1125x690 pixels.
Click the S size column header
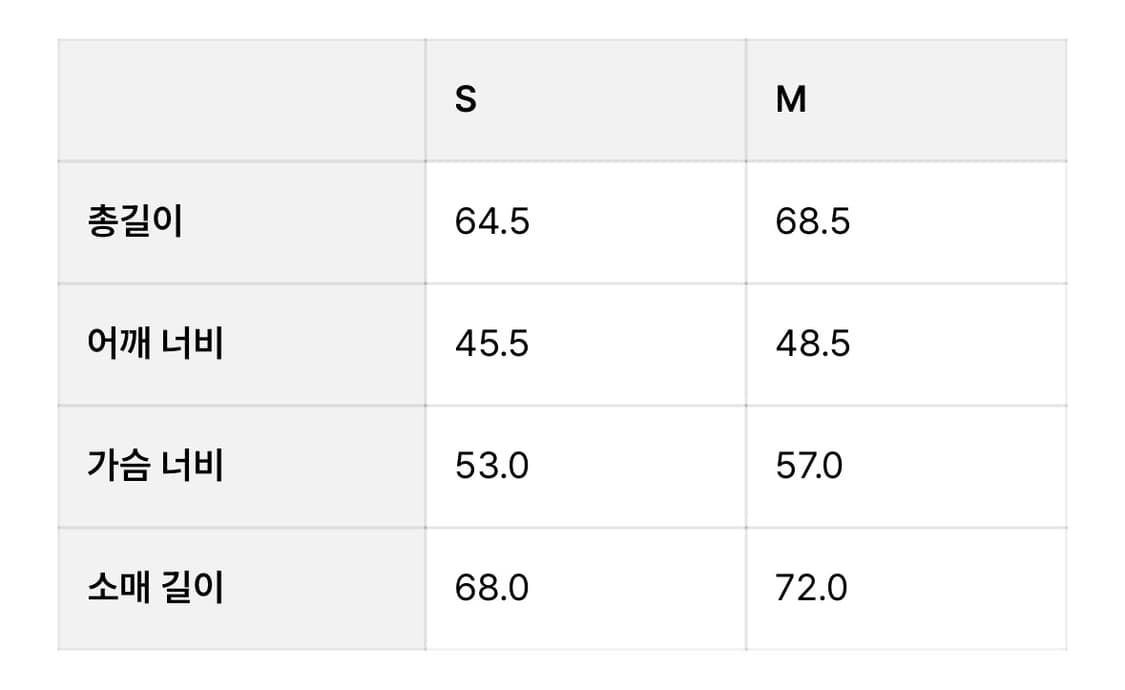click(x=466, y=100)
